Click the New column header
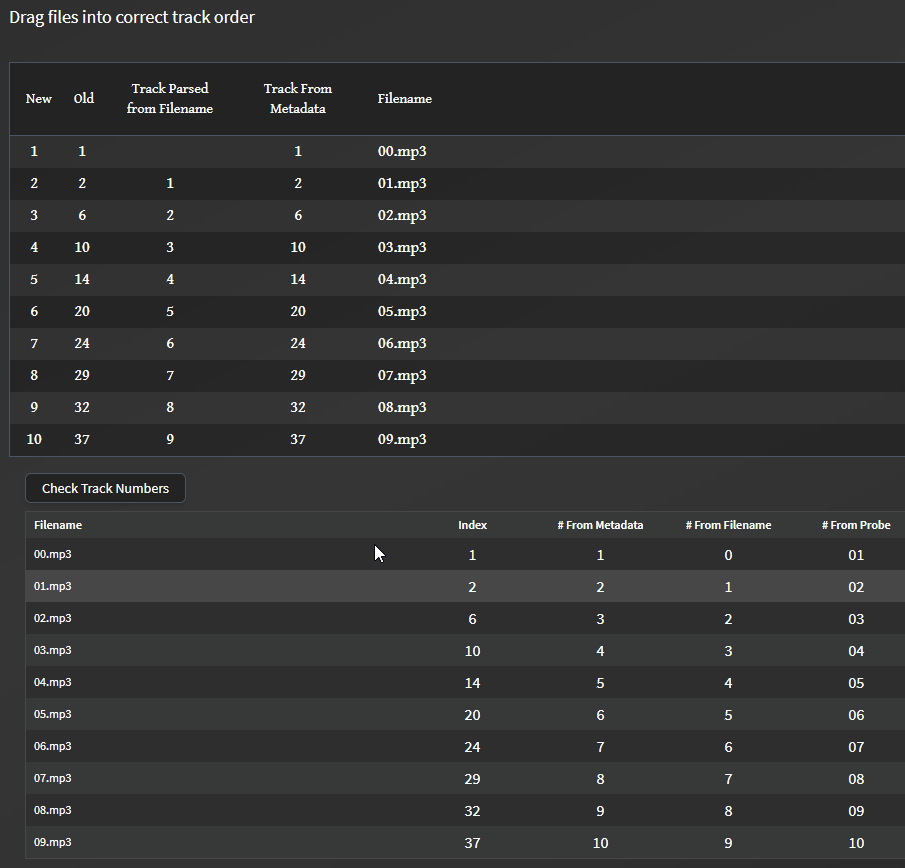This screenshot has height=868, width=905. [39, 99]
